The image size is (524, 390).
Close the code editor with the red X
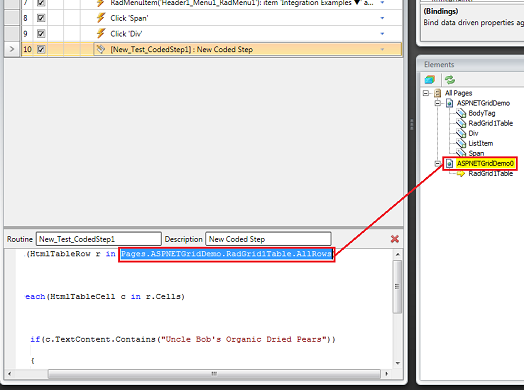click(395, 239)
